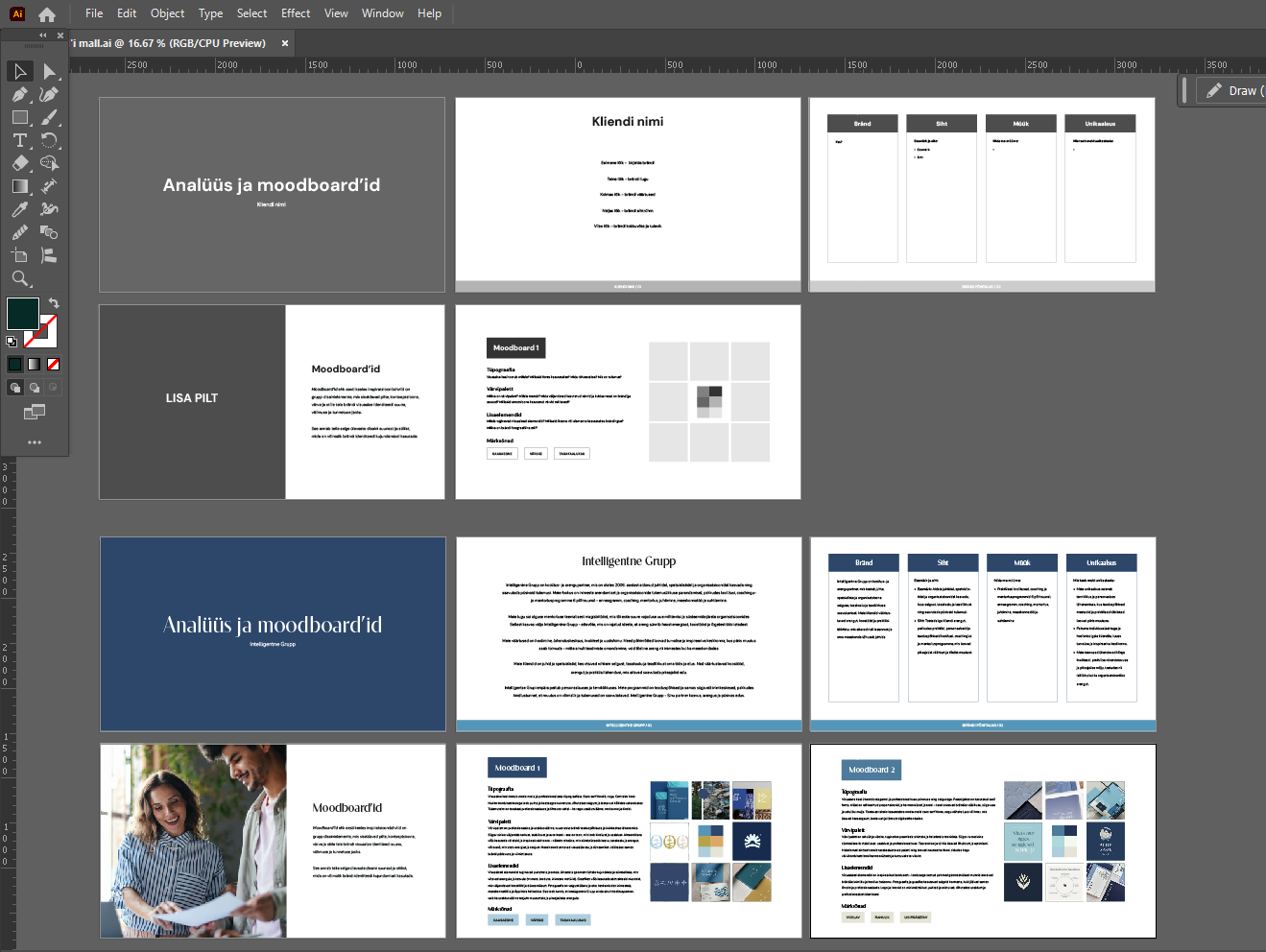Click the Moodboard 2 artboard
This screenshot has width=1266, height=952.
[983, 841]
